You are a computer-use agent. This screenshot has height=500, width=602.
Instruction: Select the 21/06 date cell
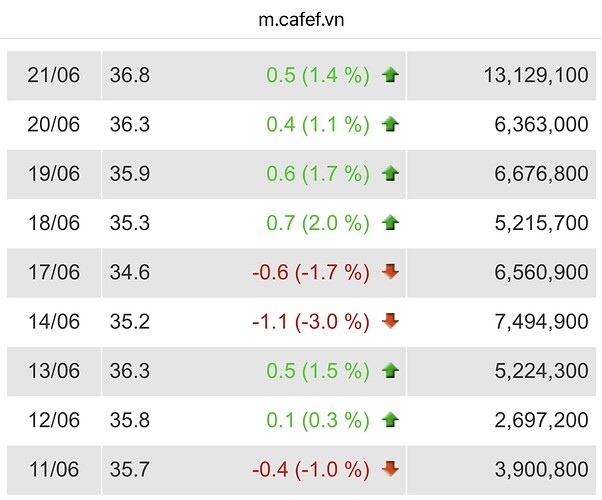point(54,75)
